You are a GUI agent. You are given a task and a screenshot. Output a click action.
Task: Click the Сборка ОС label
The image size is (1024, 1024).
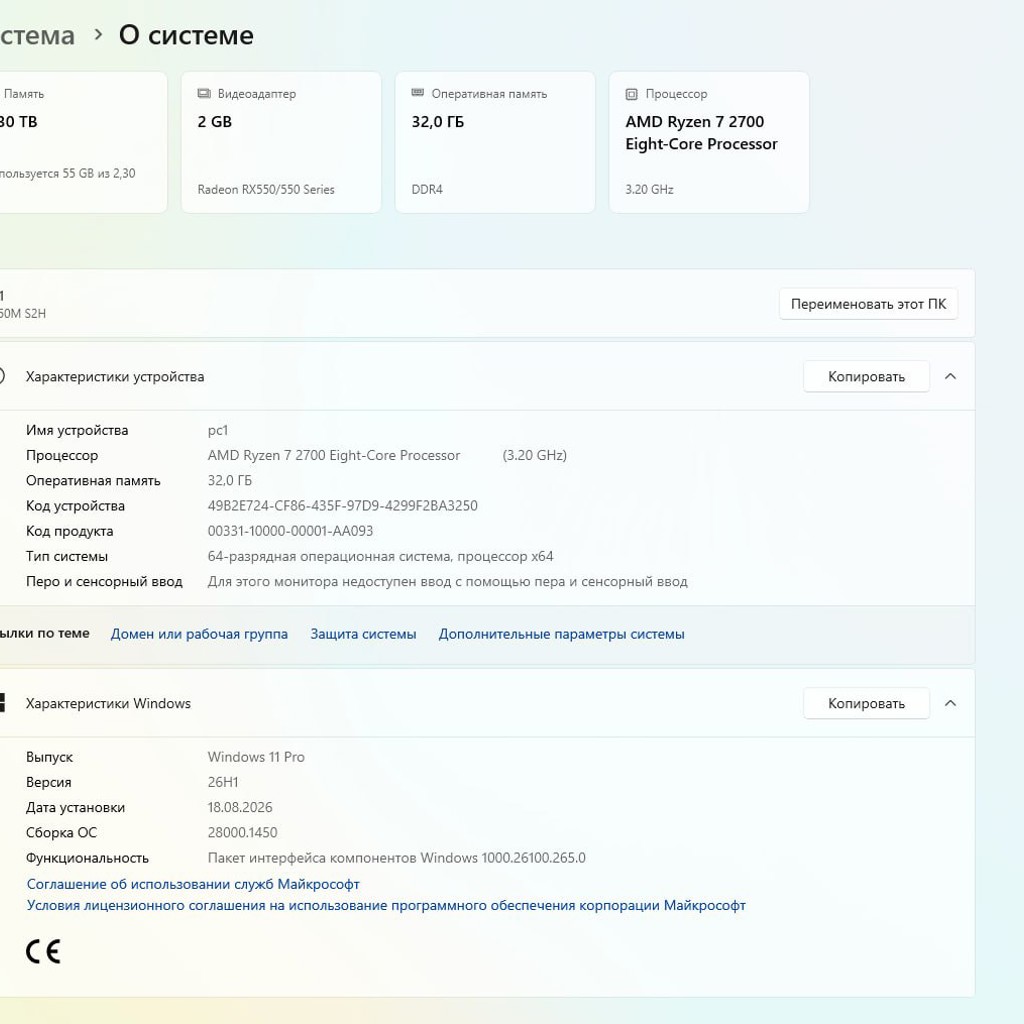[x=61, y=833]
